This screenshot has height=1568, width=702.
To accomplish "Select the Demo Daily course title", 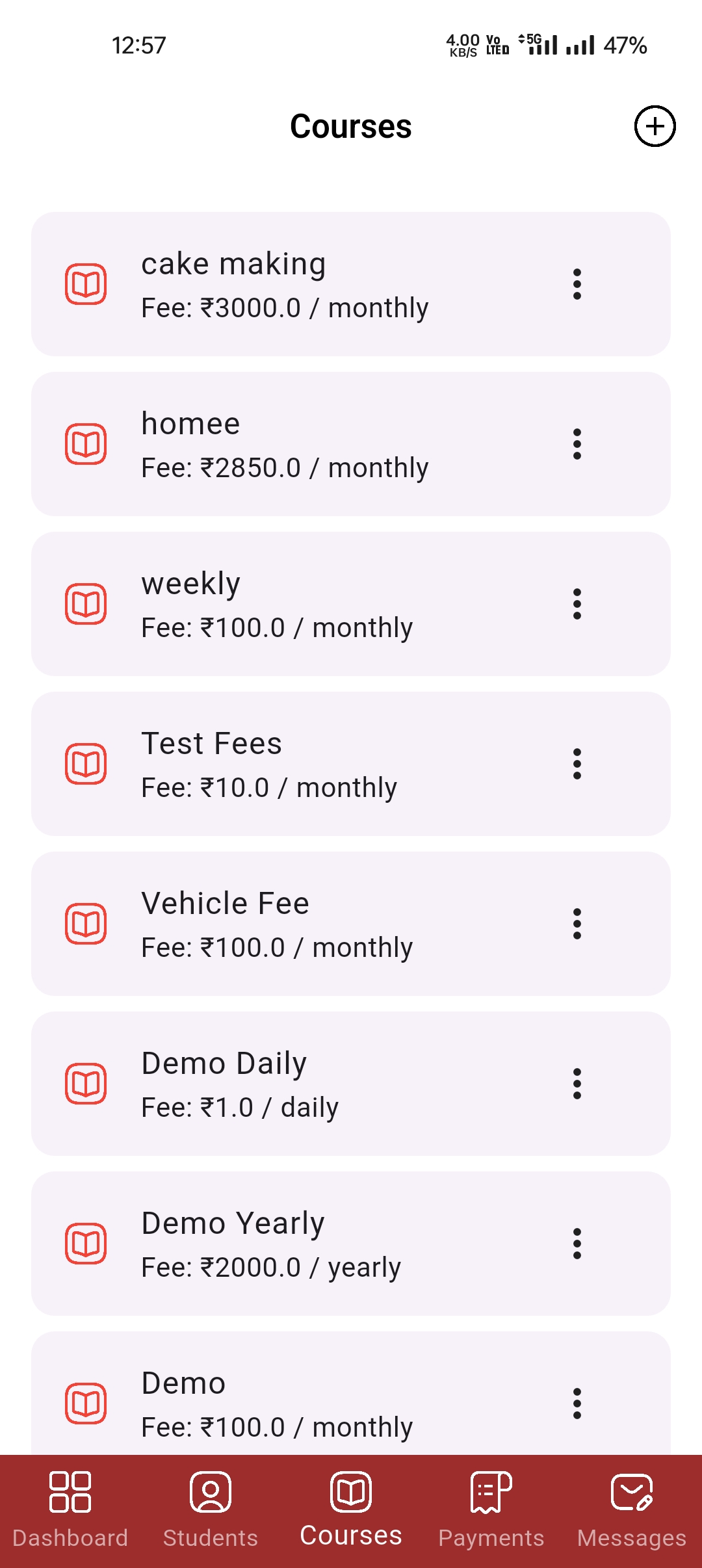I will [x=224, y=1064].
